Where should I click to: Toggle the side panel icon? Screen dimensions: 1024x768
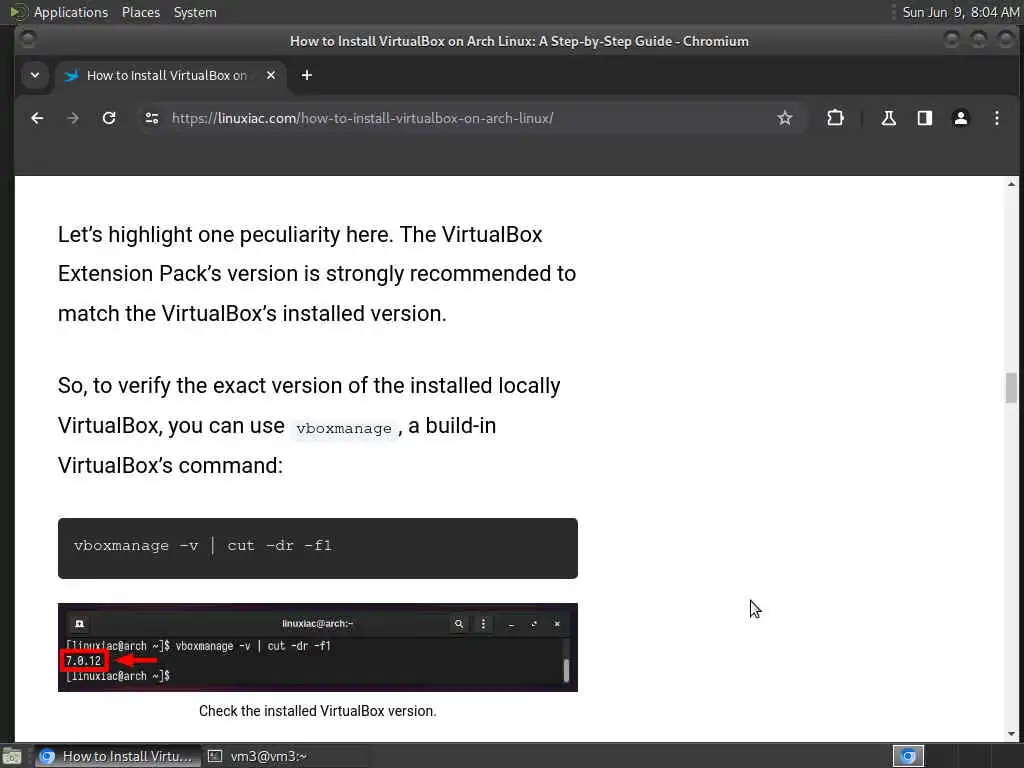click(925, 118)
